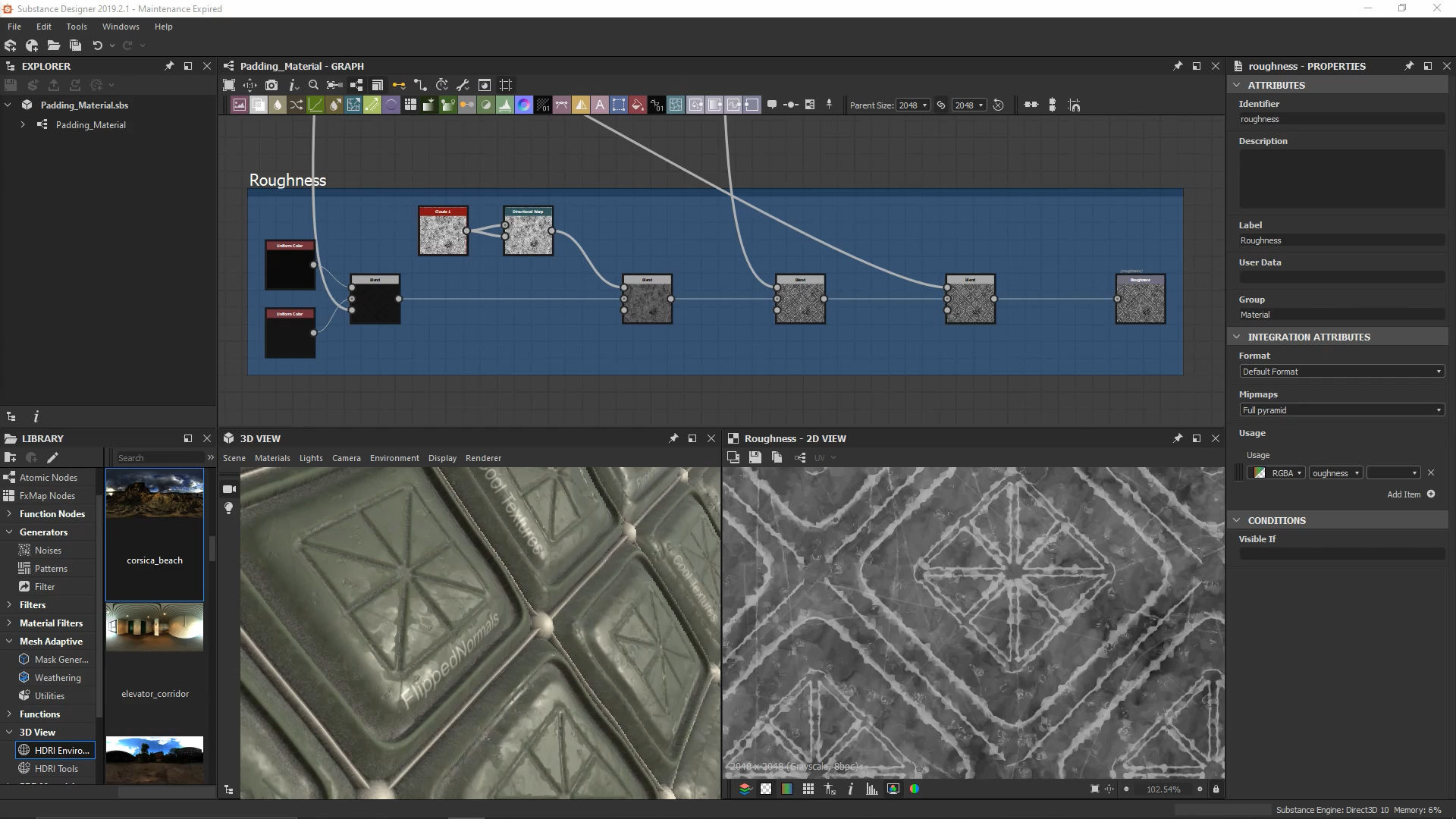The image size is (1456, 819).
Task: Open the Format dropdown
Action: pyautogui.click(x=1341, y=372)
